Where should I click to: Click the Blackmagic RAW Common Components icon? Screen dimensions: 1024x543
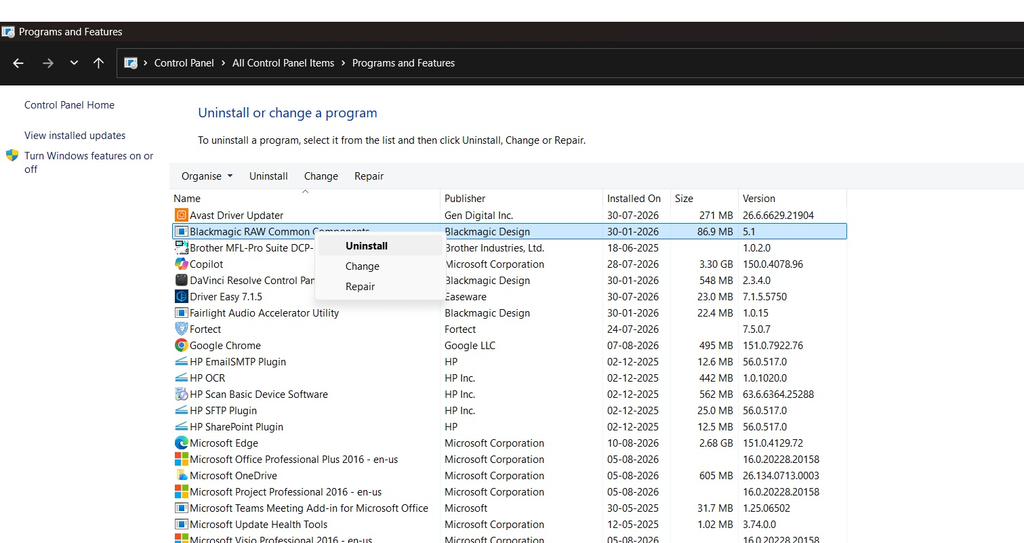182,231
